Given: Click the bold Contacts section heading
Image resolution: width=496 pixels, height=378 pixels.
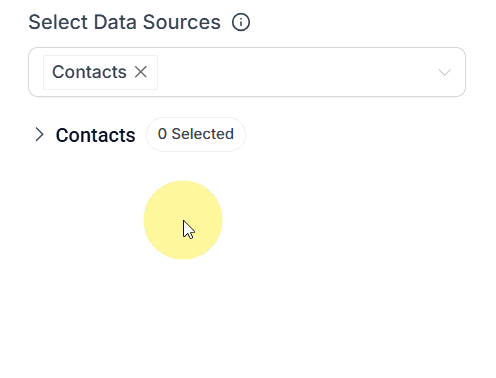Looking at the screenshot, I should (95, 135).
